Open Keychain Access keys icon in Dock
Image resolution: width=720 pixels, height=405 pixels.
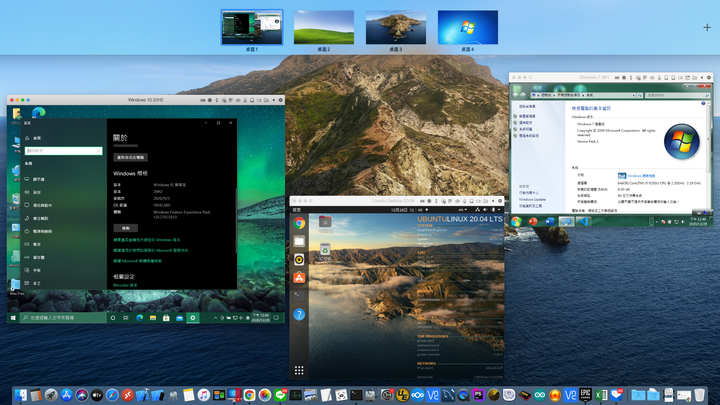point(173,395)
